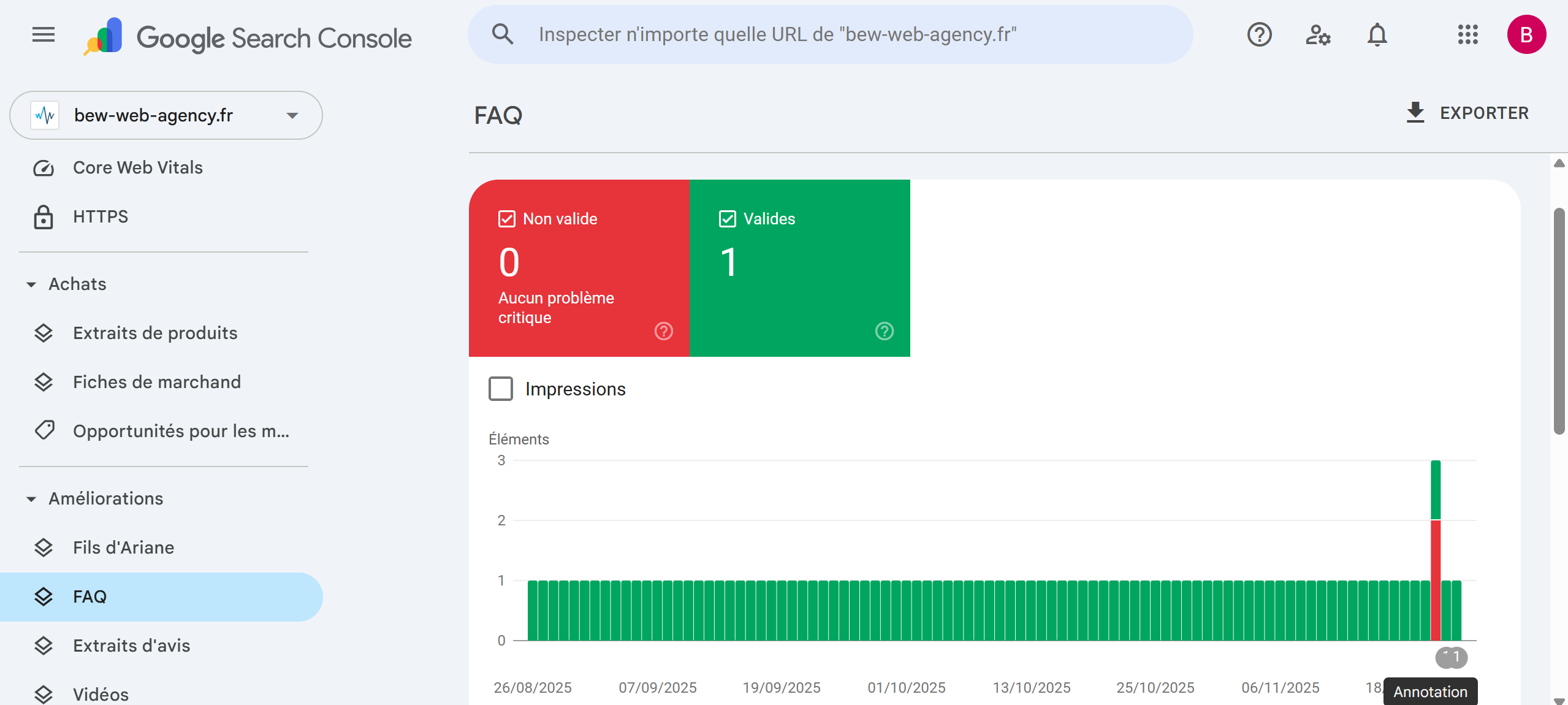The height and width of the screenshot is (705, 1568).
Task: Click the Éléments axis label
Action: pyautogui.click(x=519, y=440)
